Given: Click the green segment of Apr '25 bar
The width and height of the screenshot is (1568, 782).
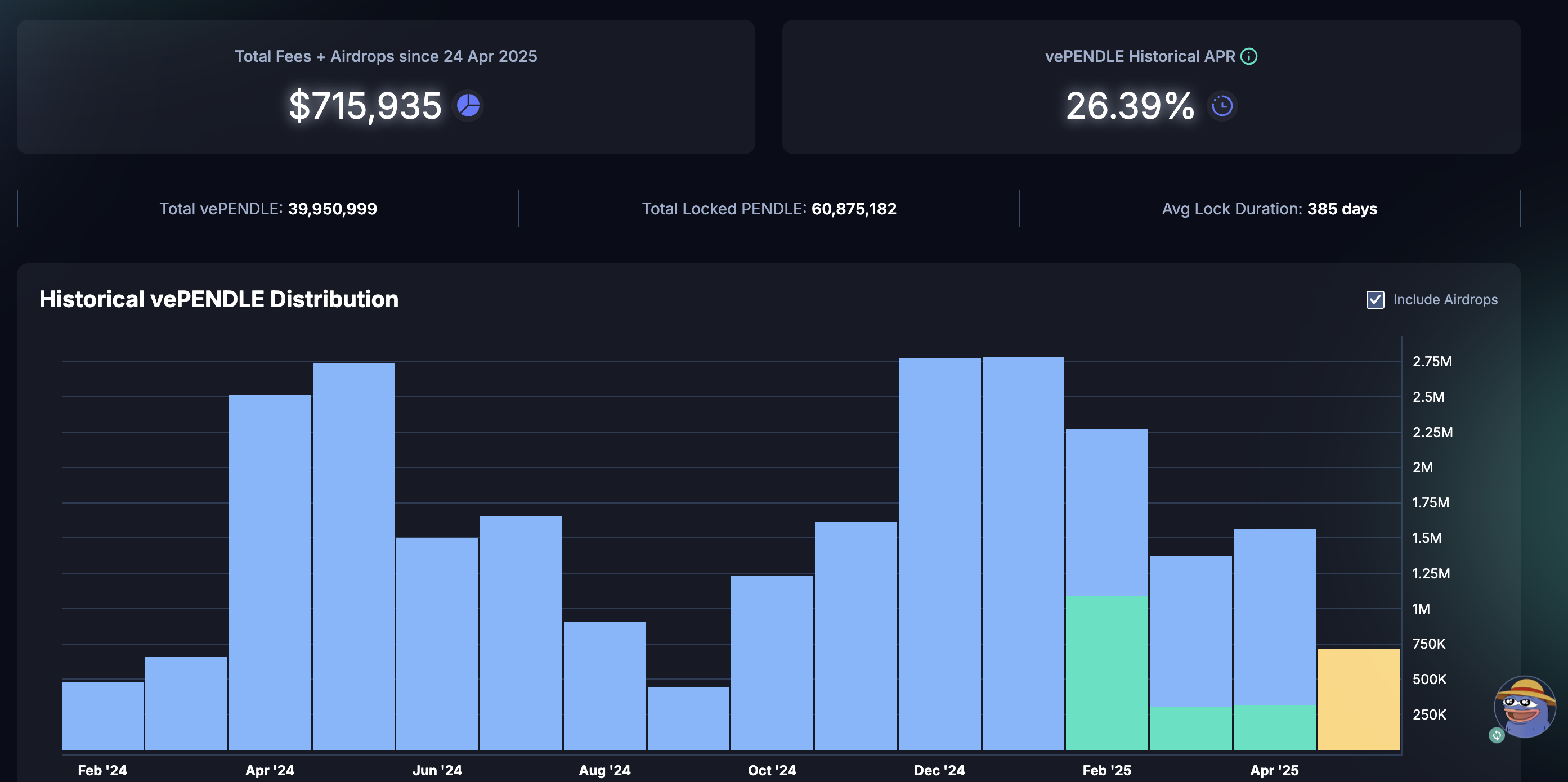Looking at the screenshot, I should point(1274,727).
